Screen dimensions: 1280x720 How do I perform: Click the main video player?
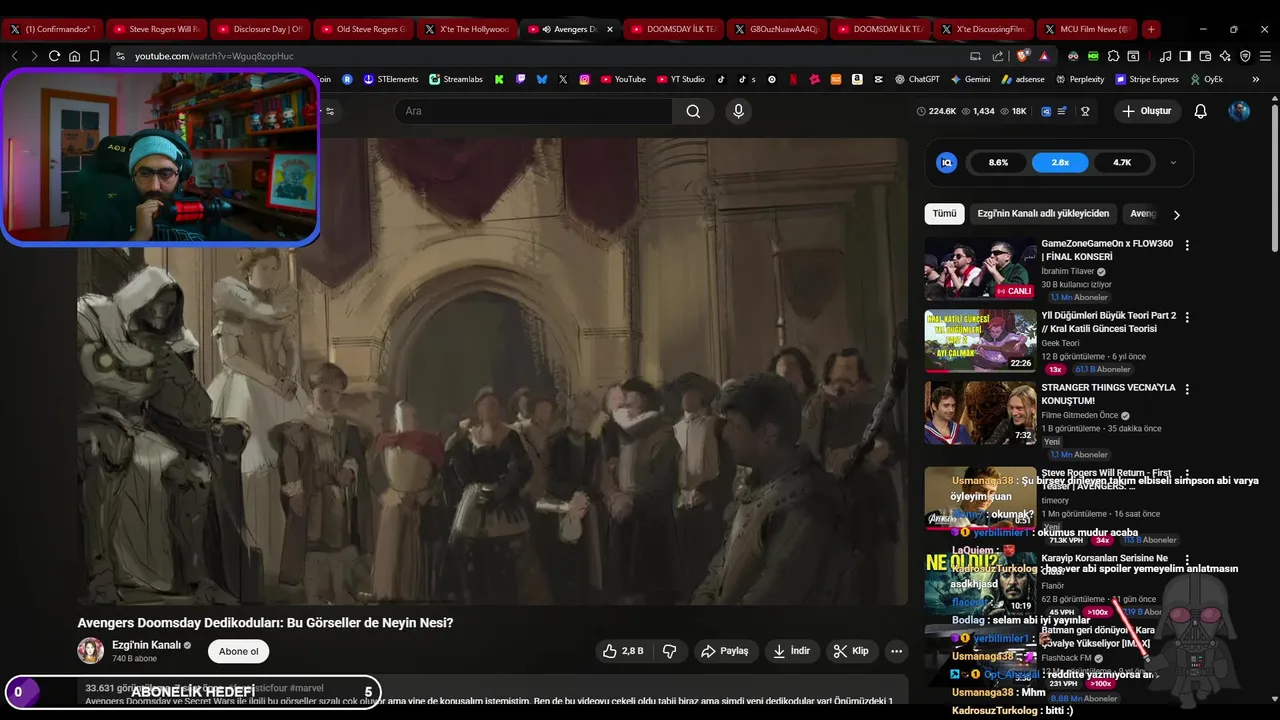493,371
